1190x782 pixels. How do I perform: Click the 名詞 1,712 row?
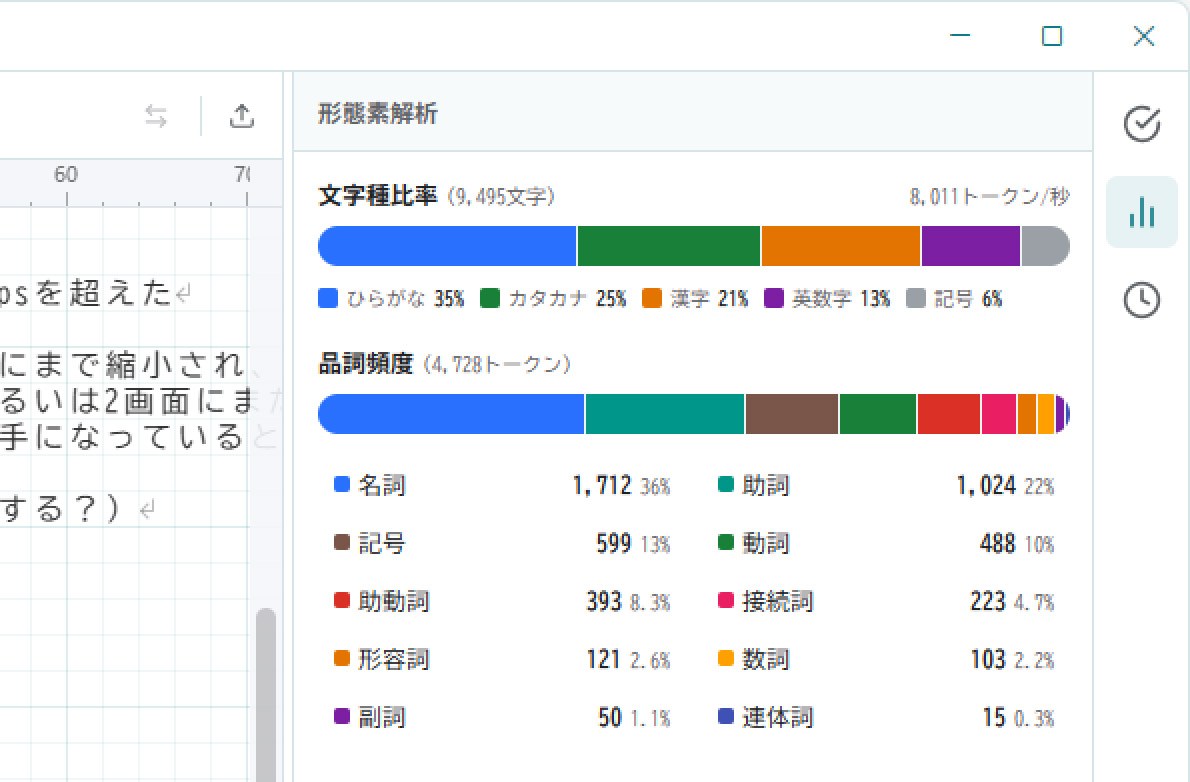pos(502,484)
